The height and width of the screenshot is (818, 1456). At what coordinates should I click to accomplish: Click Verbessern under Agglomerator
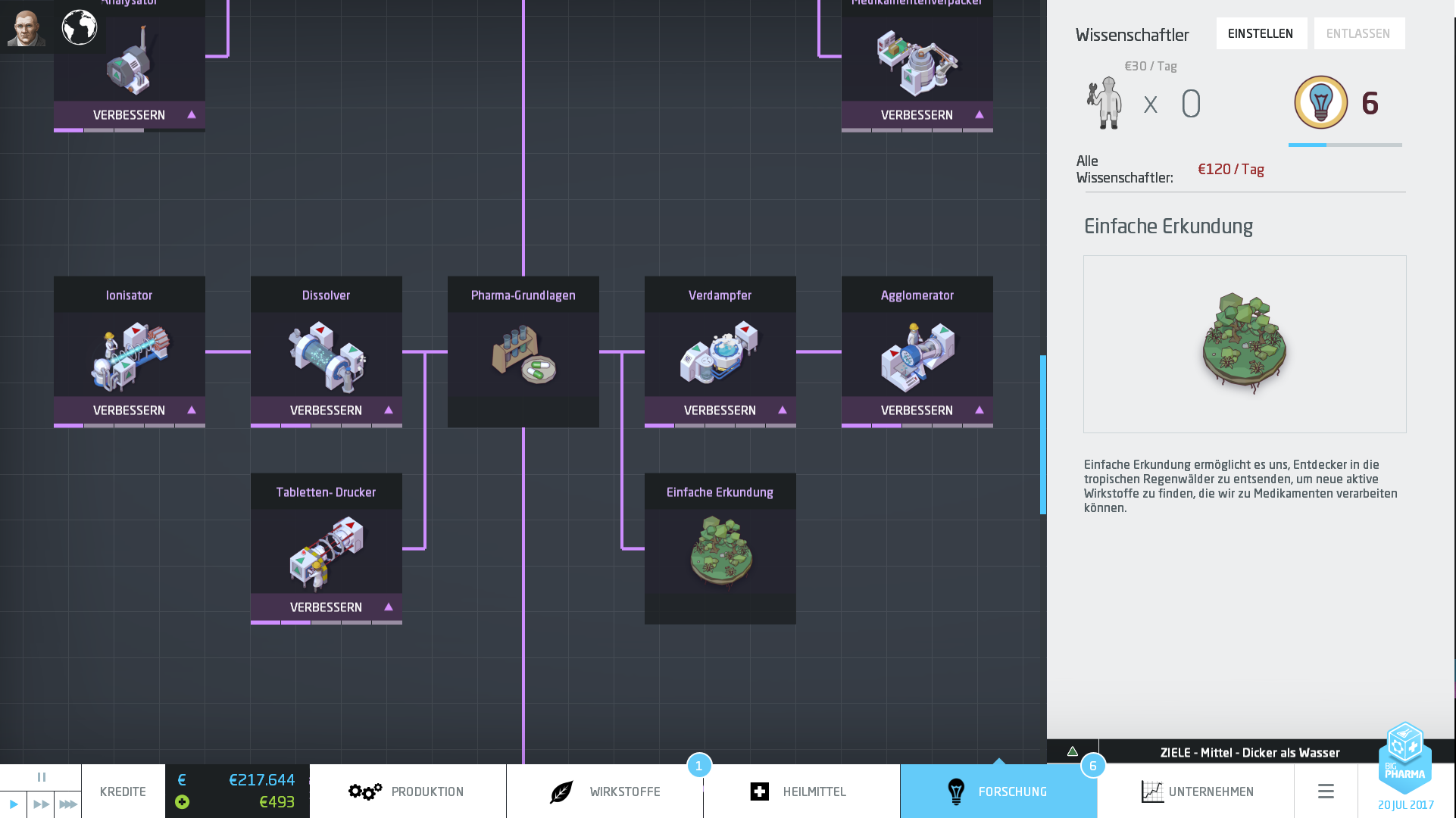[917, 411]
